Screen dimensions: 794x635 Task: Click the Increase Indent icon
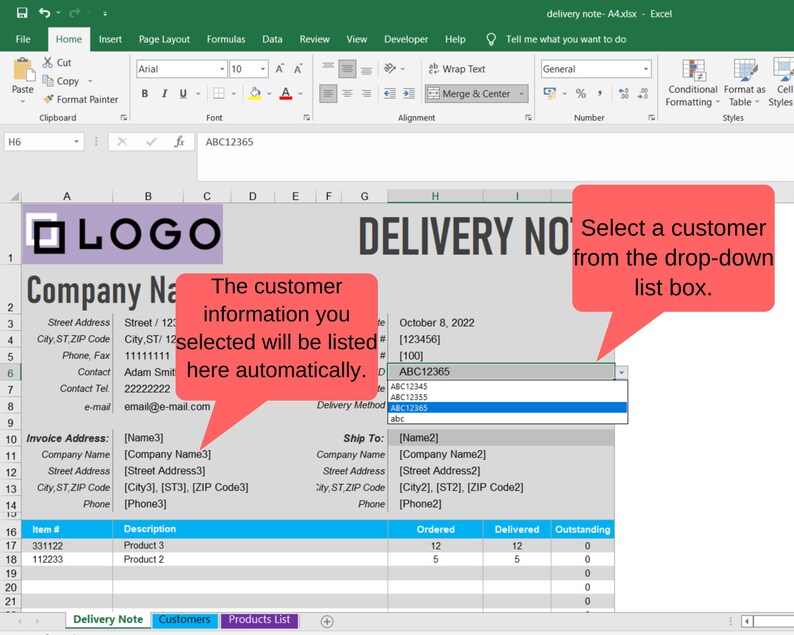(409, 94)
